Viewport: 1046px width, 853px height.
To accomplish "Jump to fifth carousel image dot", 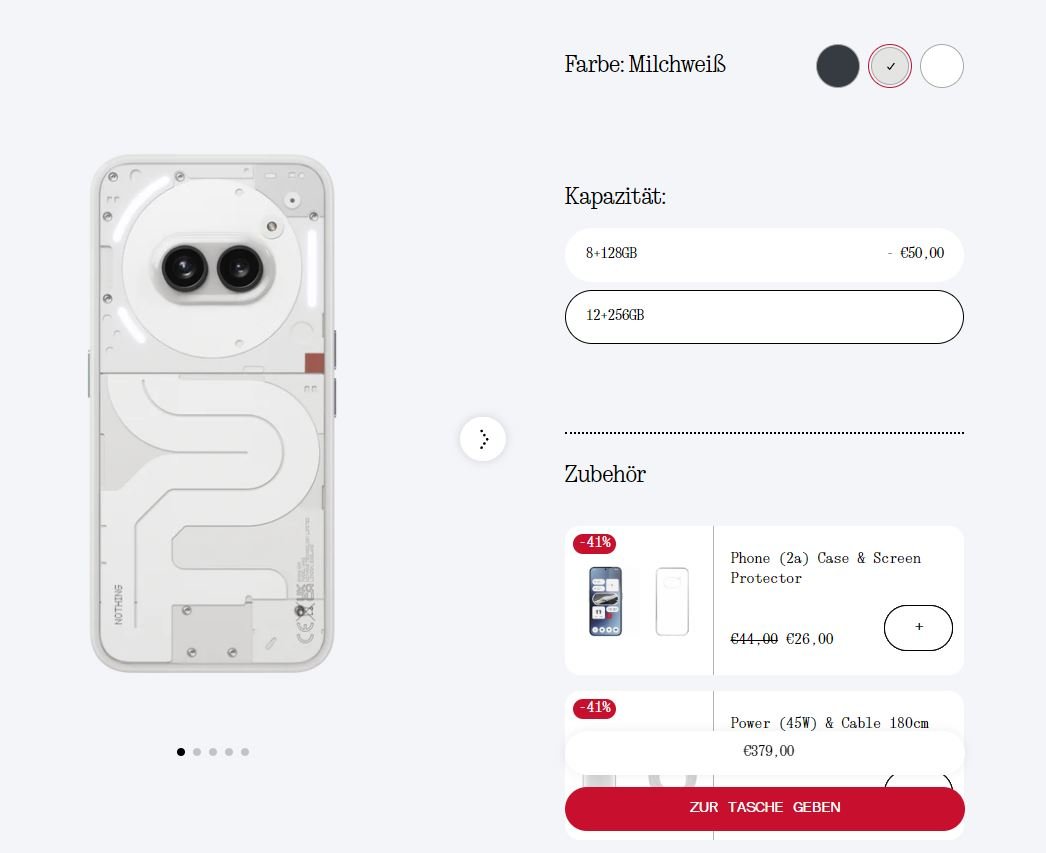I will (x=245, y=752).
